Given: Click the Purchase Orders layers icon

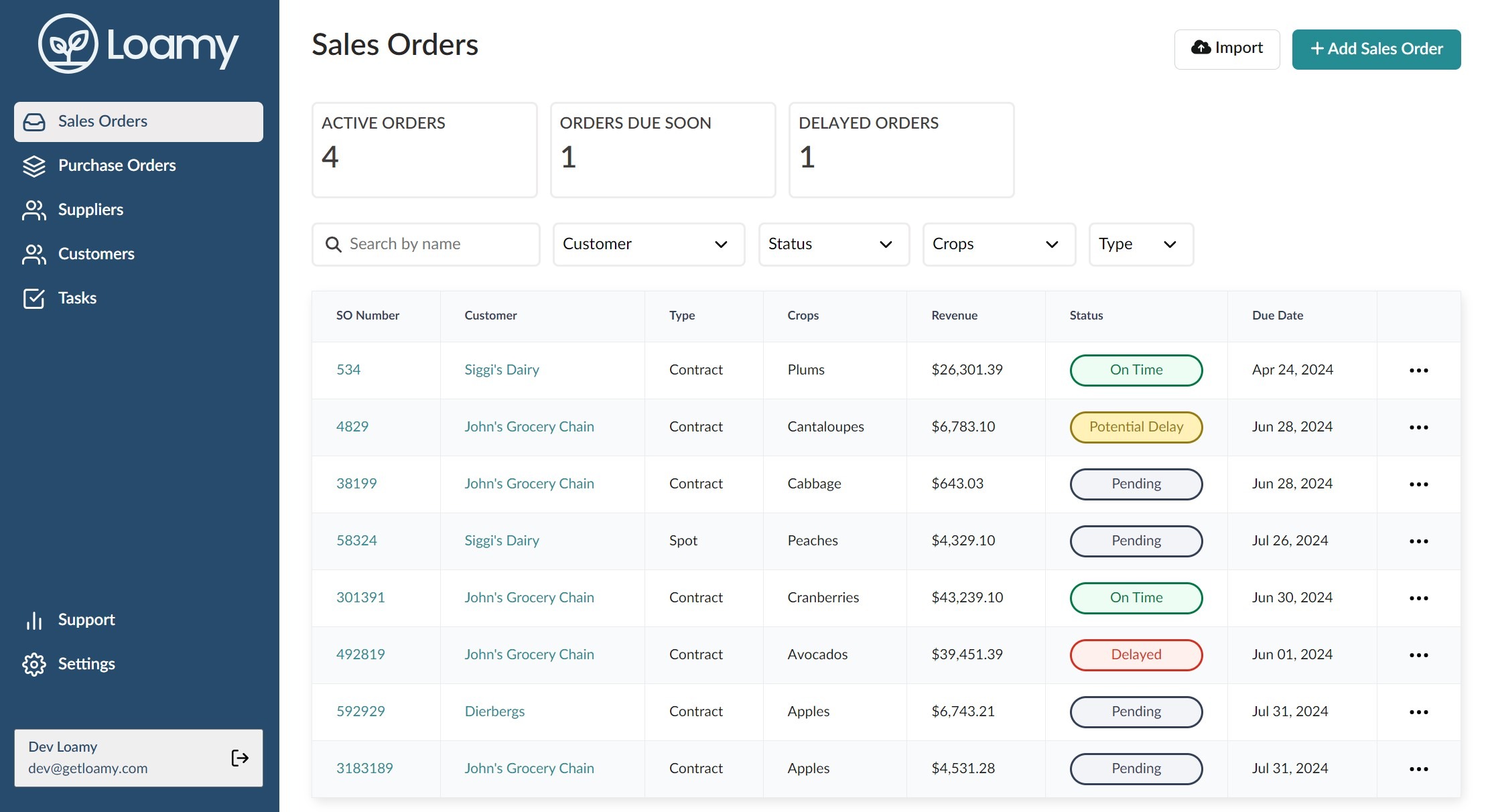Looking at the screenshot, I should 34,165.
